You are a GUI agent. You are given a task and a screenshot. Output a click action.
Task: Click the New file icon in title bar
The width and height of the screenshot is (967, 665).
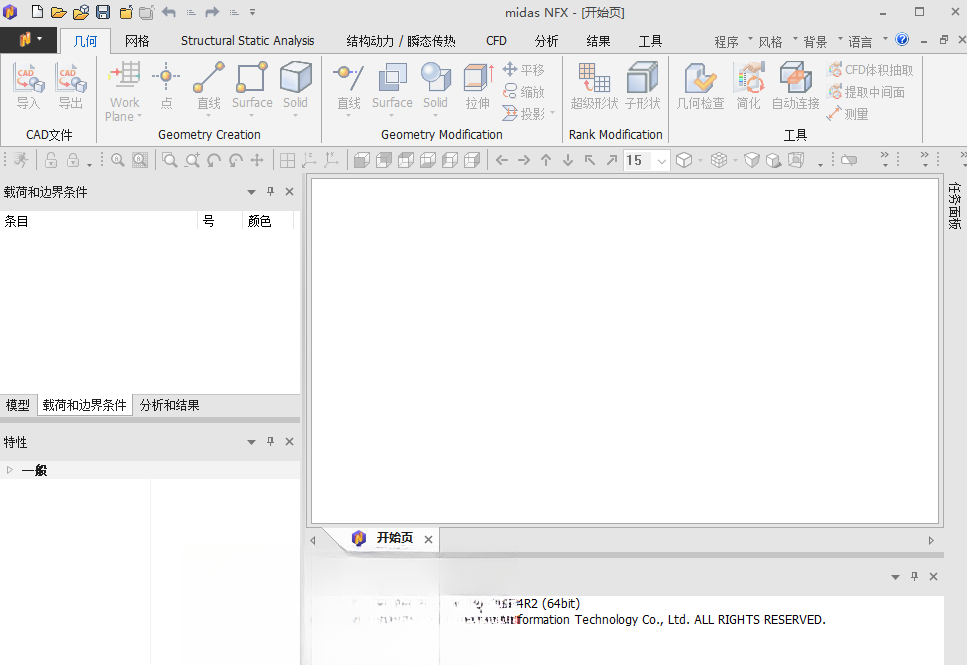point(37,12)
